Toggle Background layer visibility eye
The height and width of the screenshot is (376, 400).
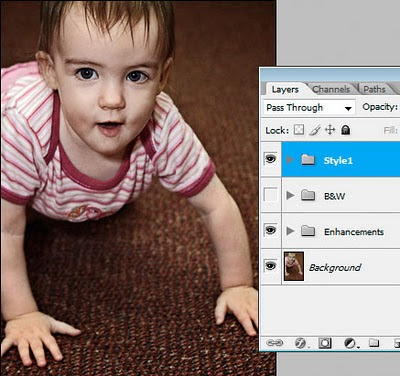pyautogui.click(x=270, y=266)
